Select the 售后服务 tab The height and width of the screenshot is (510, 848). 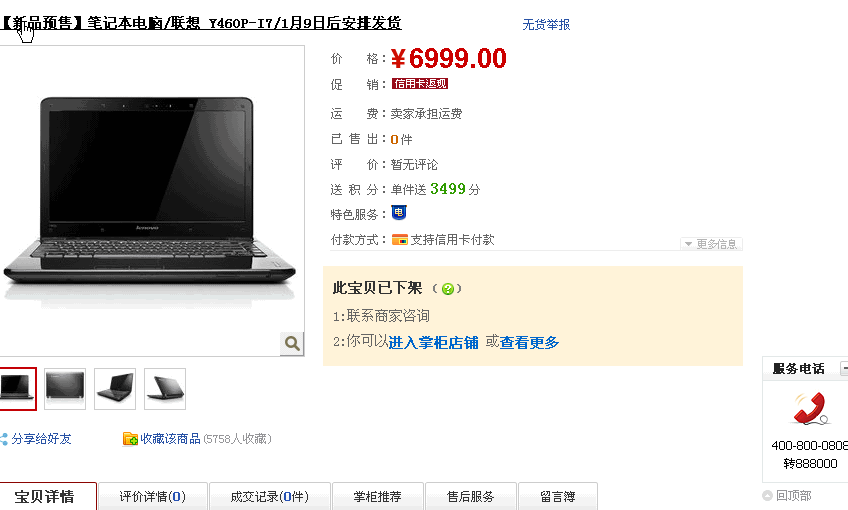(x=471, y=496)
